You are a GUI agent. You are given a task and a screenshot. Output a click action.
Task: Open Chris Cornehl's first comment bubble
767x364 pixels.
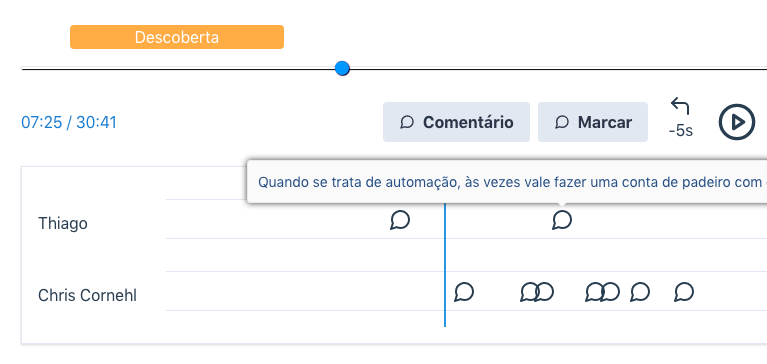click(x=464, y=292)
